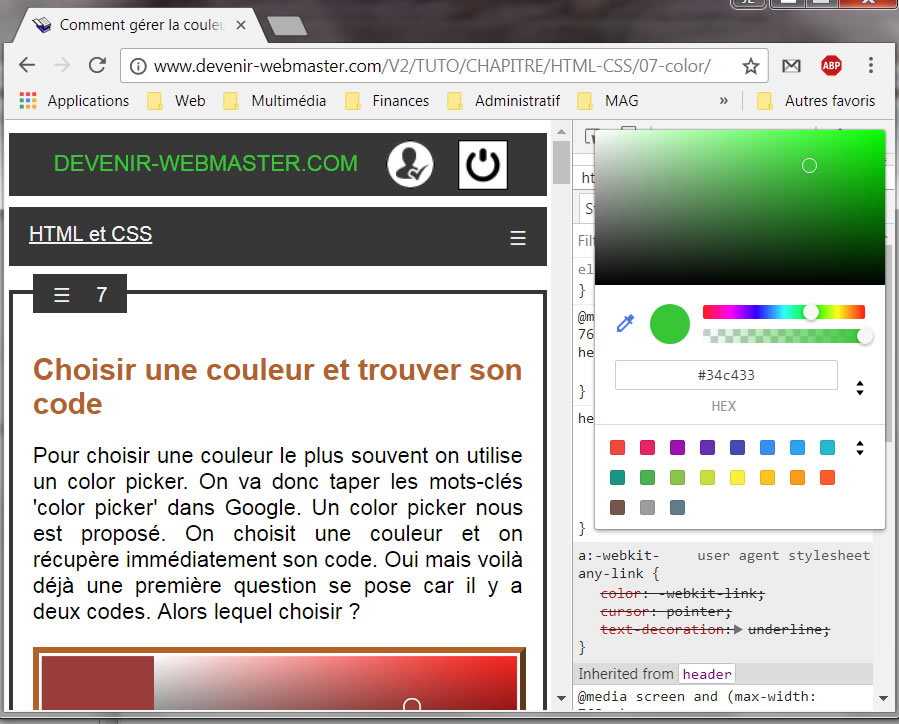Pick the pink palette swatch
899x724 pixels.
[x=647, y=448]
